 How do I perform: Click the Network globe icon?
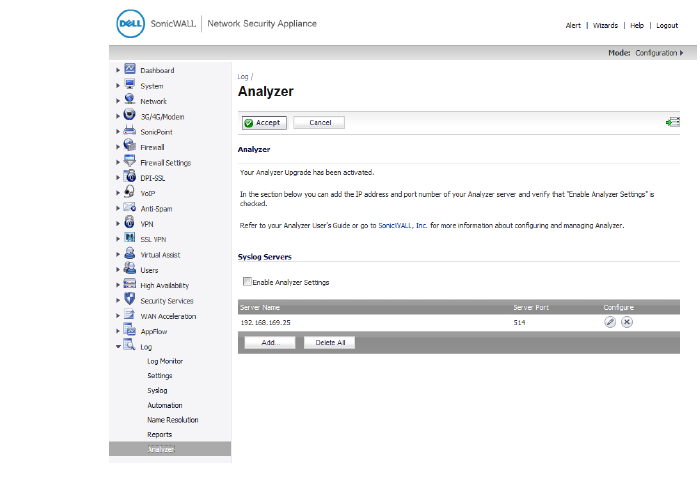129,99
